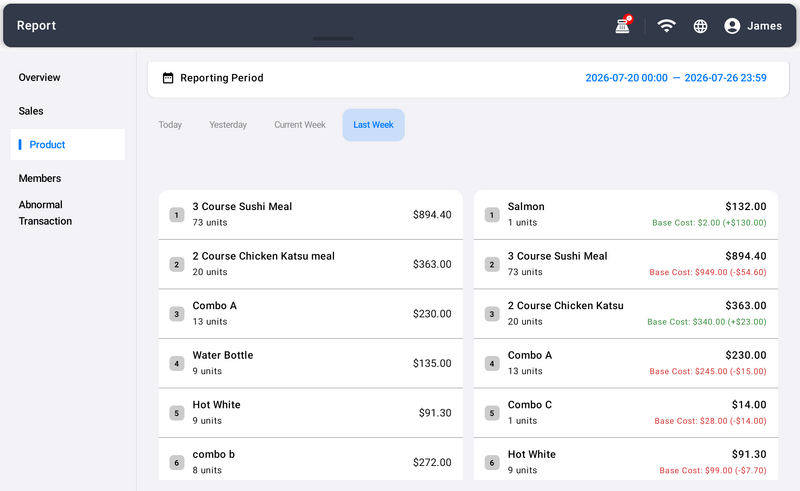Click the $272.00 combo b amount

[432, 462]
